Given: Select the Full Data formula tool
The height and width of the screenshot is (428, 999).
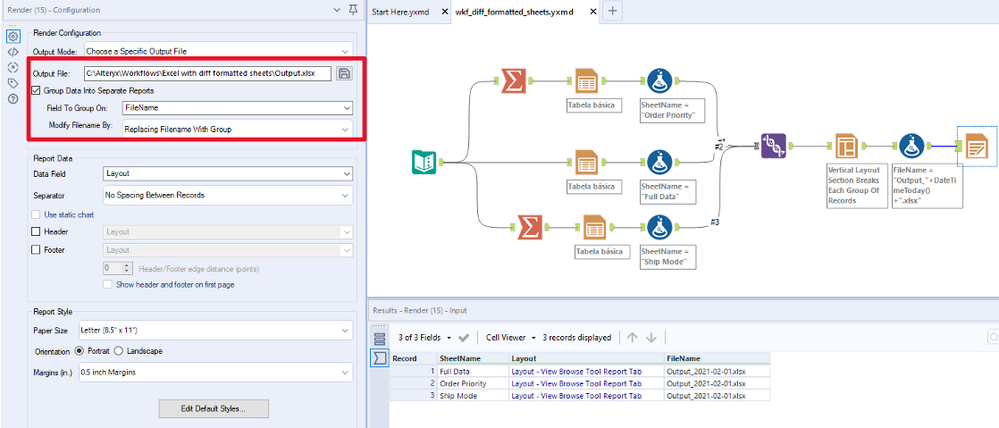Looking at the screenshot, I should pyautogui.click(x=659, y=162).
